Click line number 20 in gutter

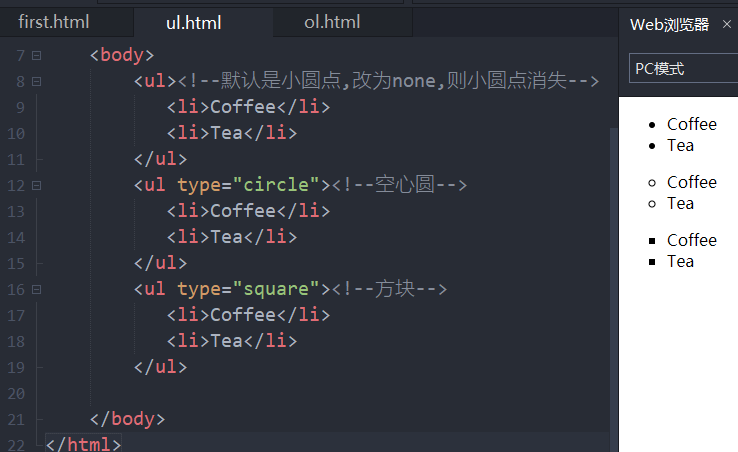click(16, 394)
